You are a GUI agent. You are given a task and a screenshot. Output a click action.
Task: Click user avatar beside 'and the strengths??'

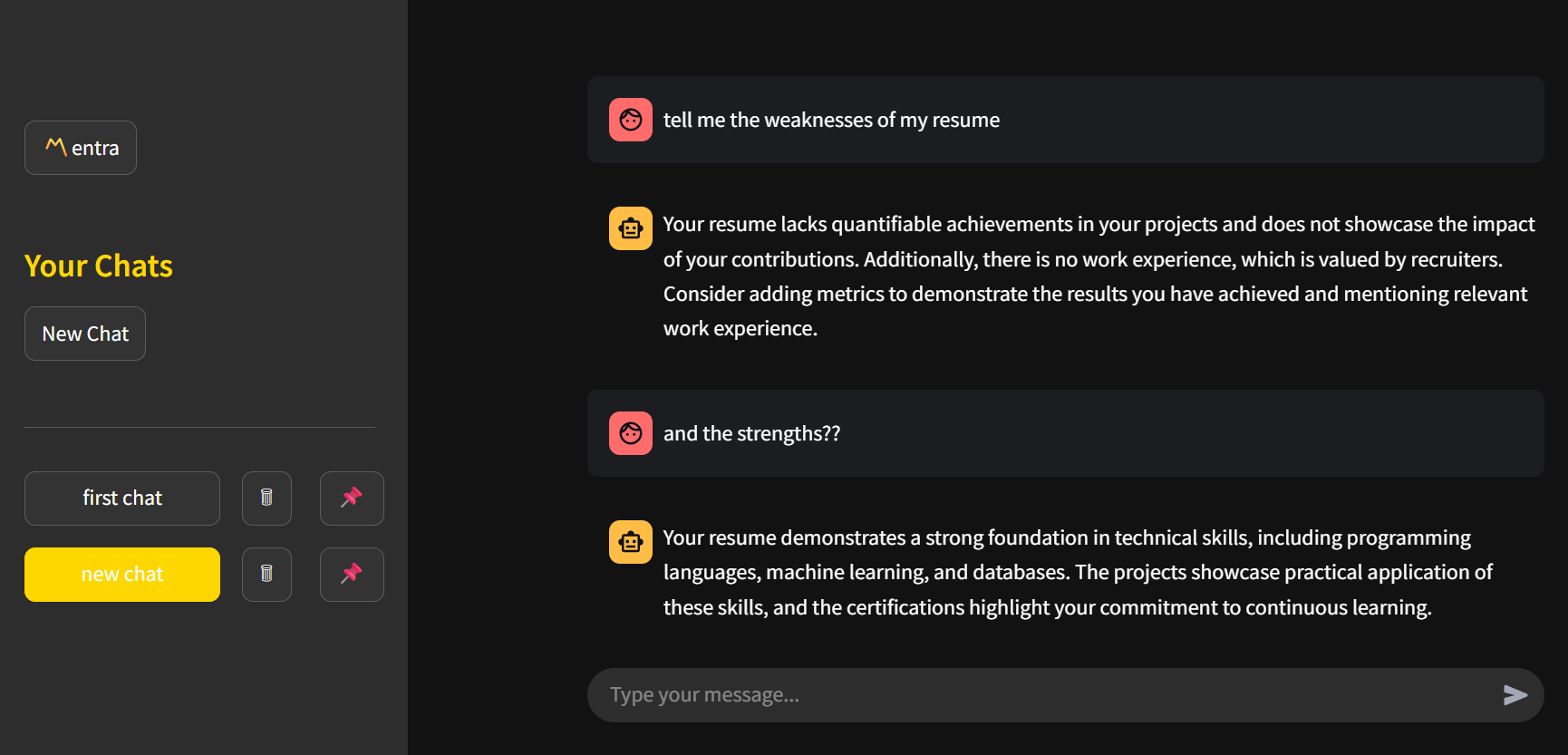click(631, 433)
